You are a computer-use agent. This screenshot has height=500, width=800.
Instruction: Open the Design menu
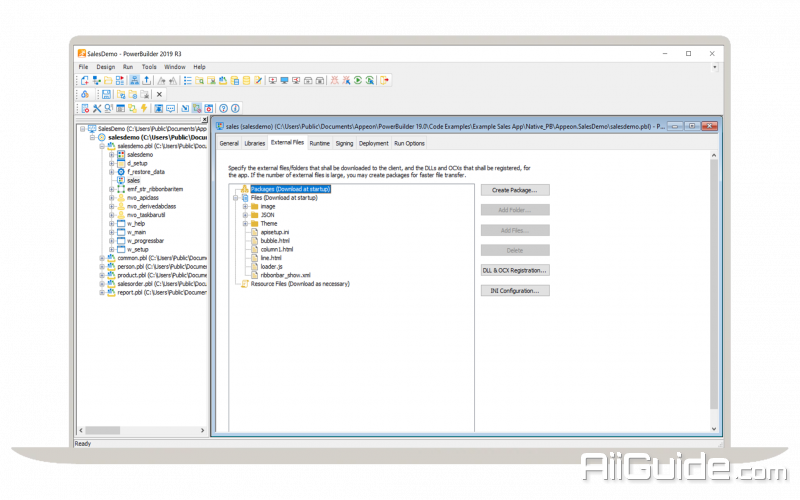point(106,67)
